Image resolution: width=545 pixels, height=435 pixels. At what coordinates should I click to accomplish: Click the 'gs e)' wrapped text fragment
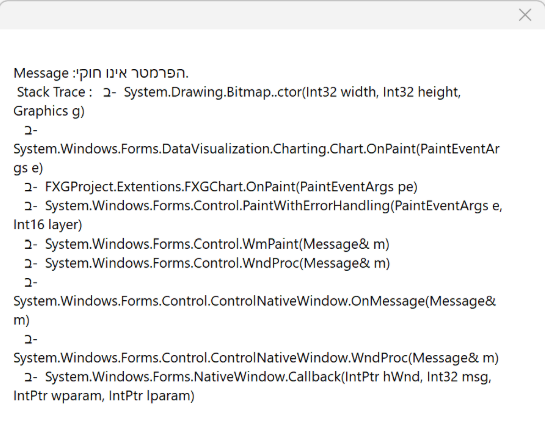pos(28,168)
